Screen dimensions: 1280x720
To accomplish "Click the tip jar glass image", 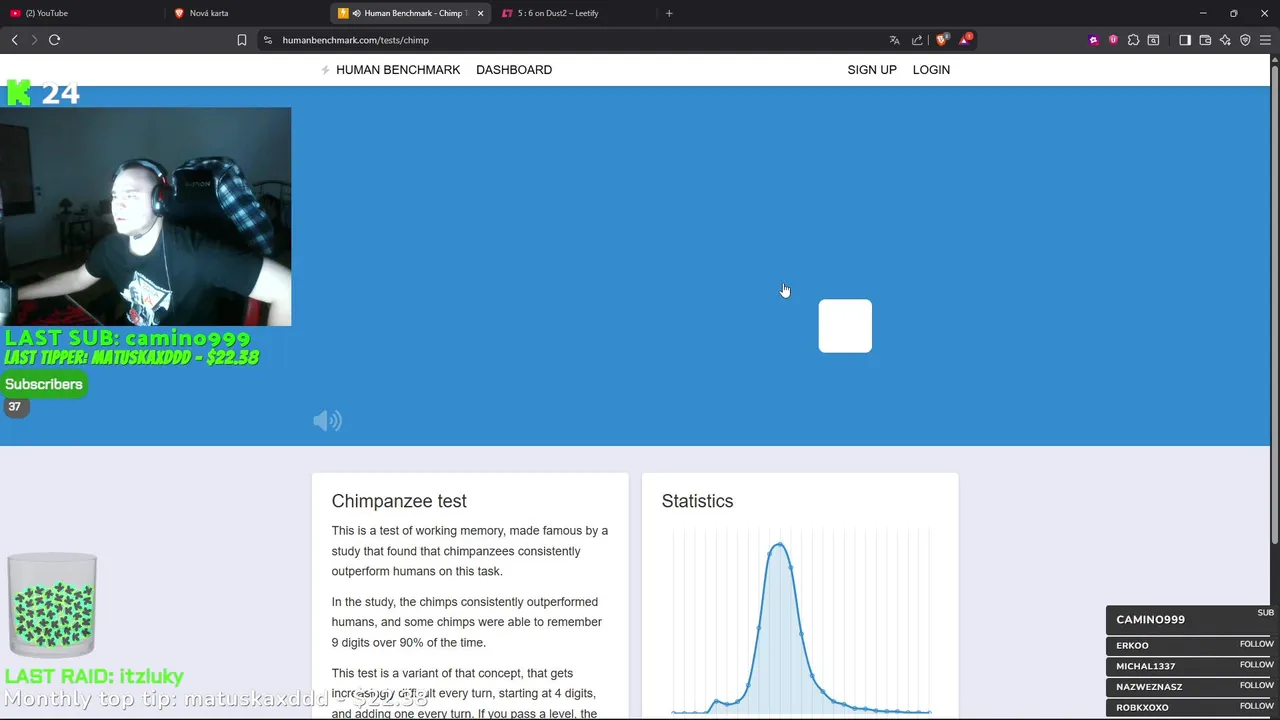I will 52,605.
